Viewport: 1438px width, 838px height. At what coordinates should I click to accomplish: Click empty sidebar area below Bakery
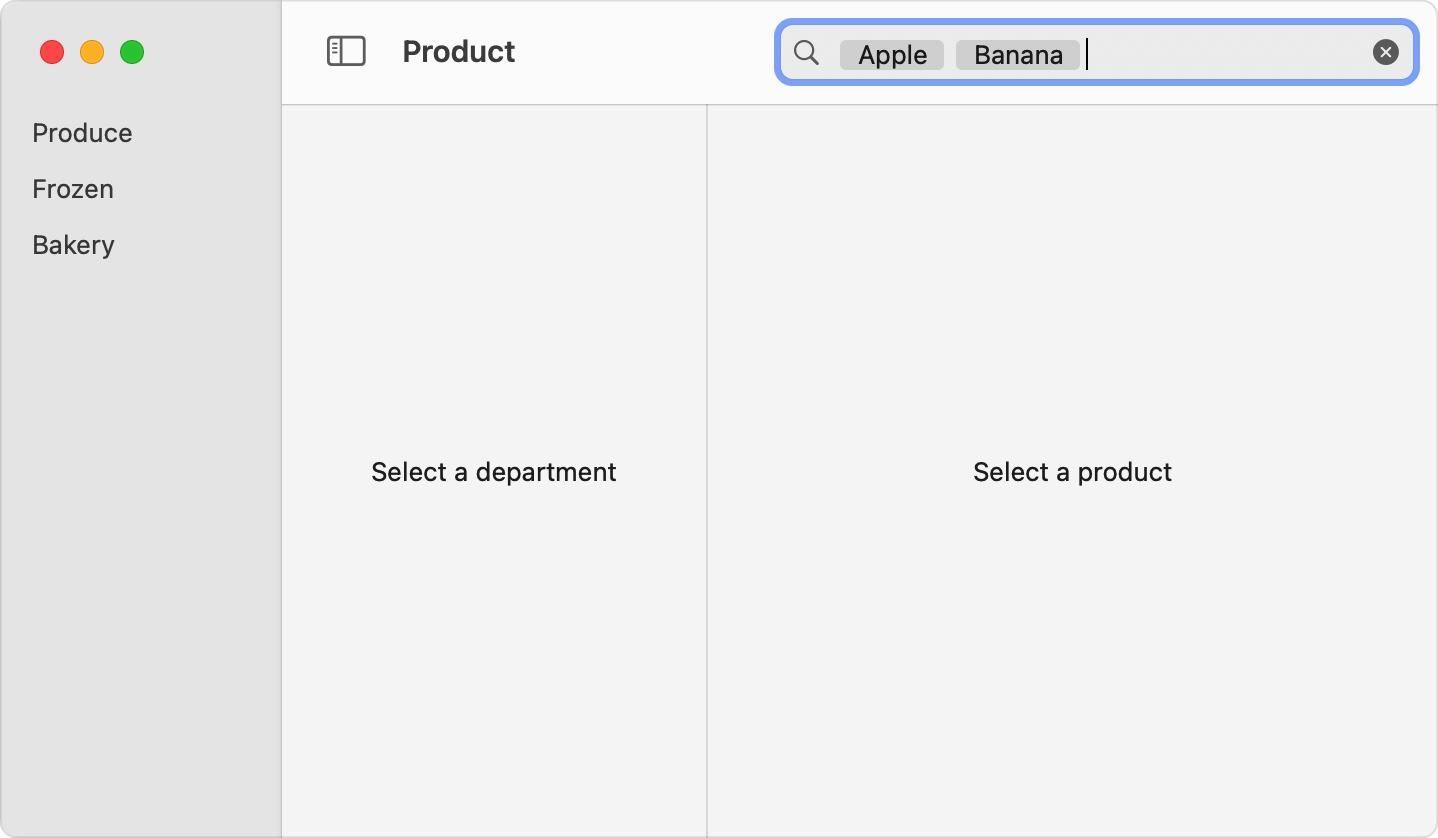(140, 550)
